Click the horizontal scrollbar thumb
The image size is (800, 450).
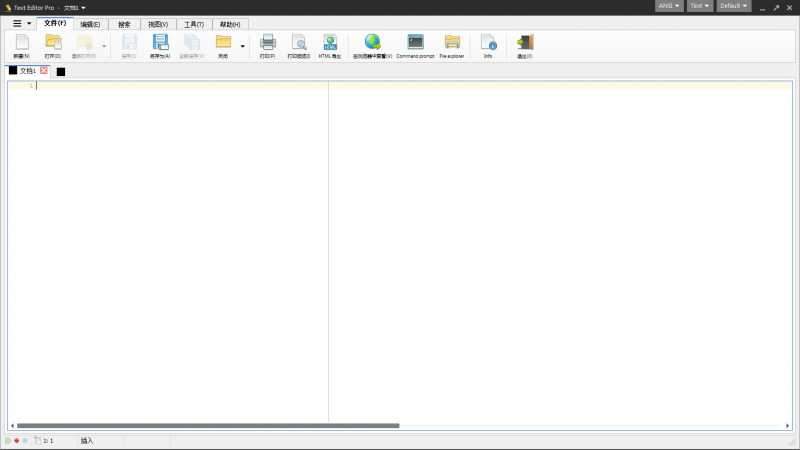coord(208,426)
